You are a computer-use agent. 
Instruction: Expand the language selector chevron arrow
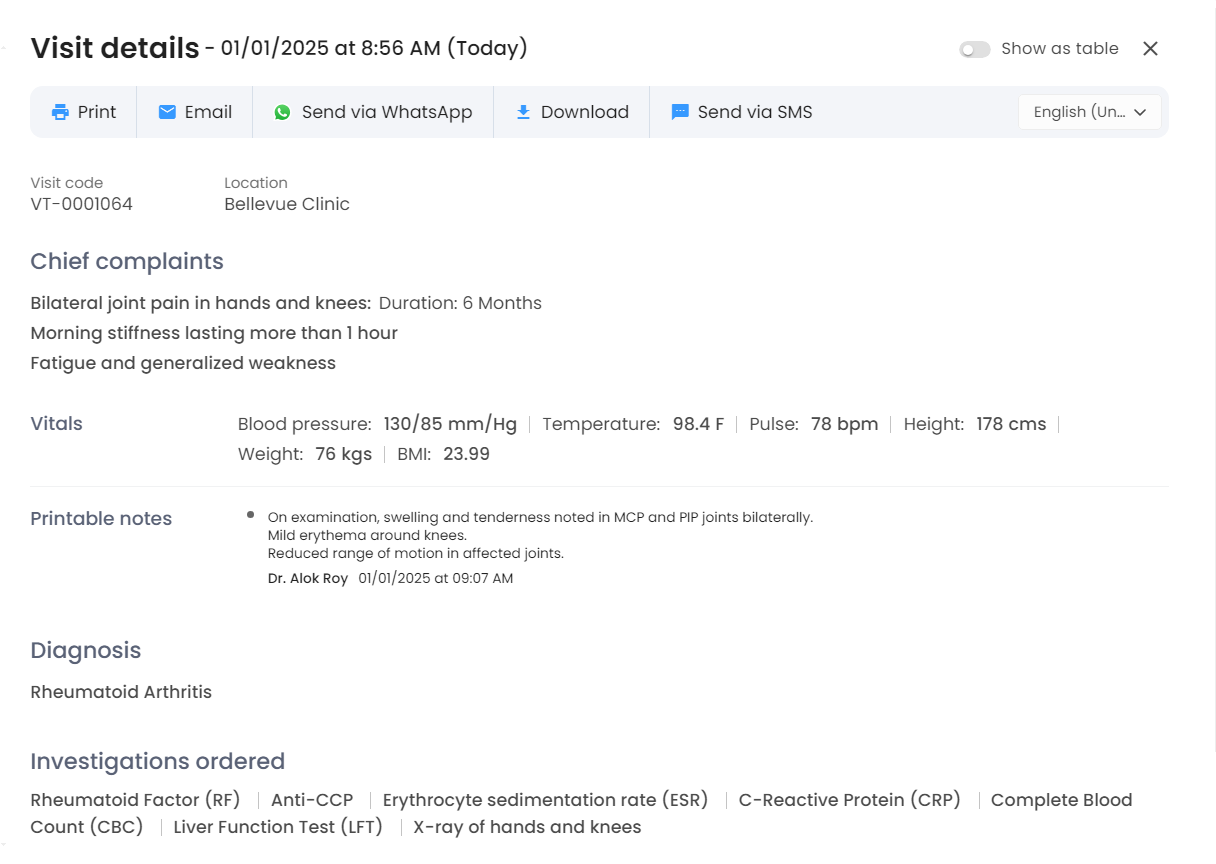(x=1140, y=112)
